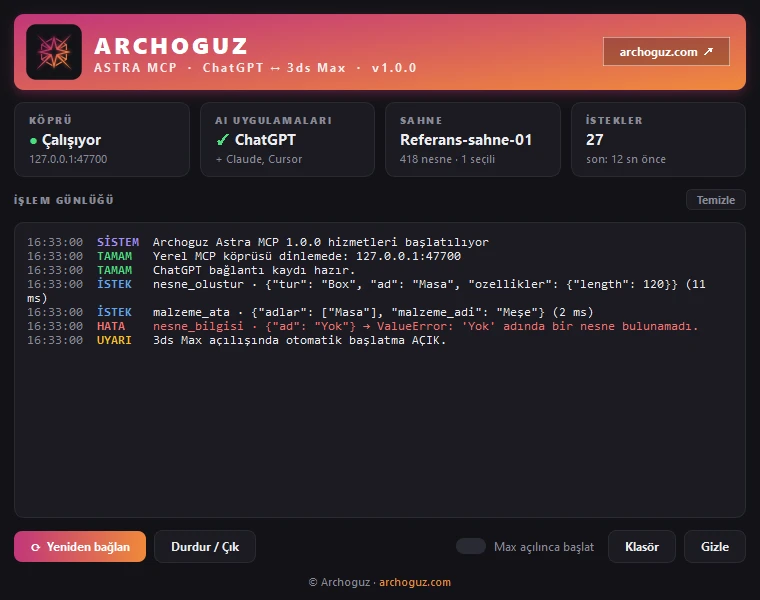The image size is (760, 600).
Task: Click the Yeniden bağlan button
Action: [80, 547]
